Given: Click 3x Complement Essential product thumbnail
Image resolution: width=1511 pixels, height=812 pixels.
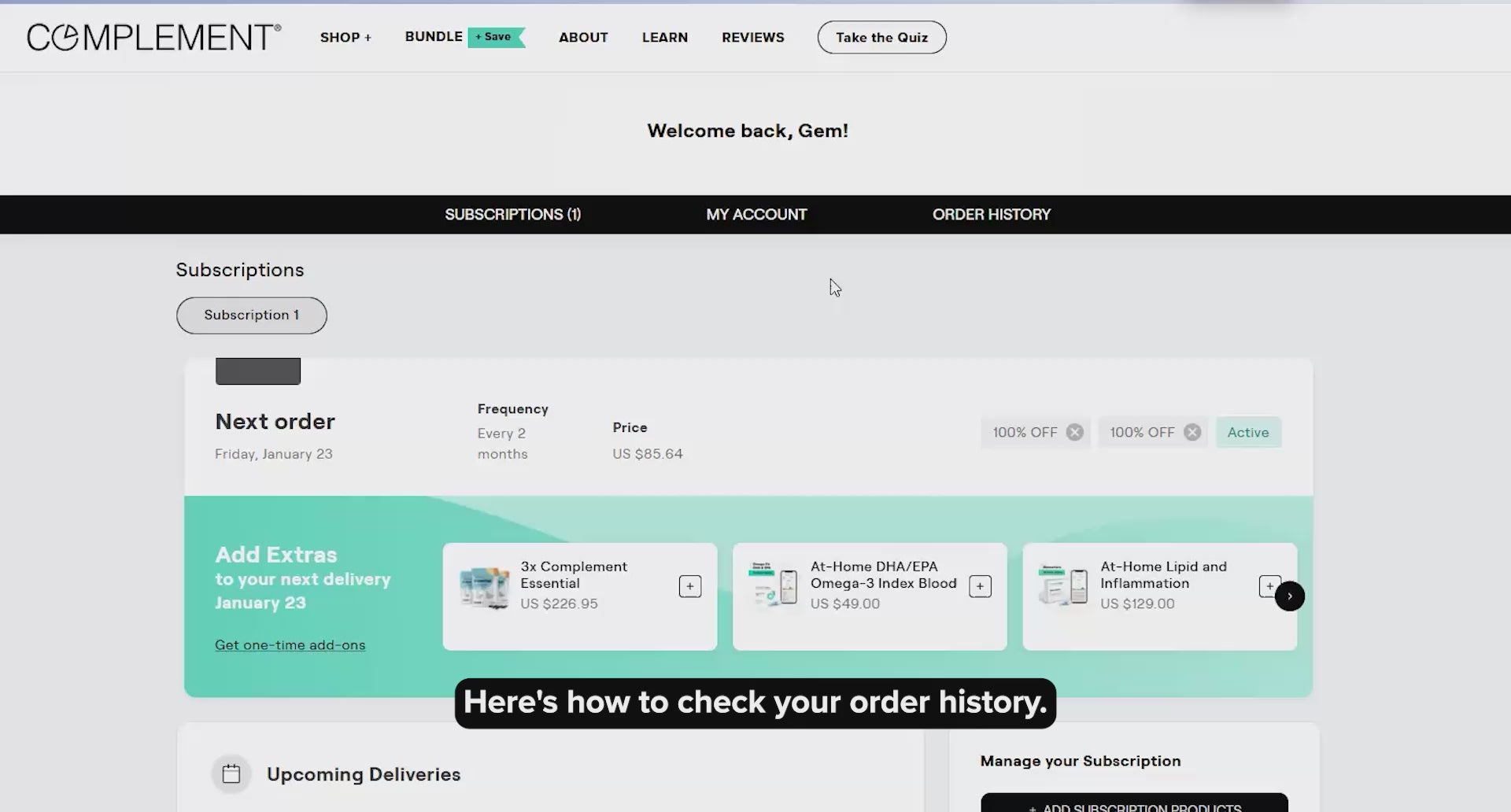Looking at the screenshot, I should (484, 589).
